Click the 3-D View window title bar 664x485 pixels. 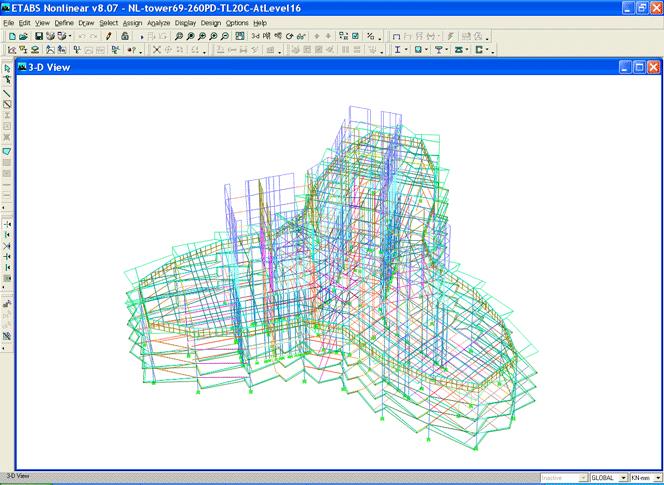300,67
